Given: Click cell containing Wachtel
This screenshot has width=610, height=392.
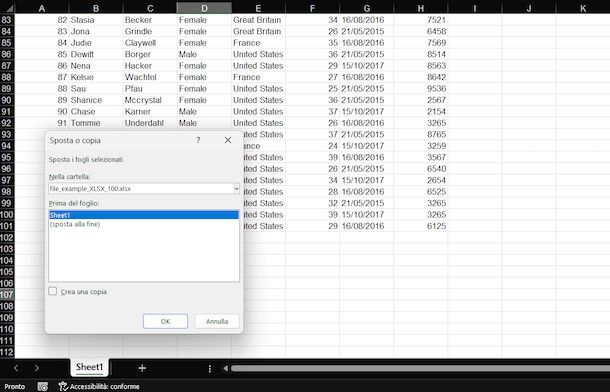Looking at the screenshot, I should coord(150,77).
